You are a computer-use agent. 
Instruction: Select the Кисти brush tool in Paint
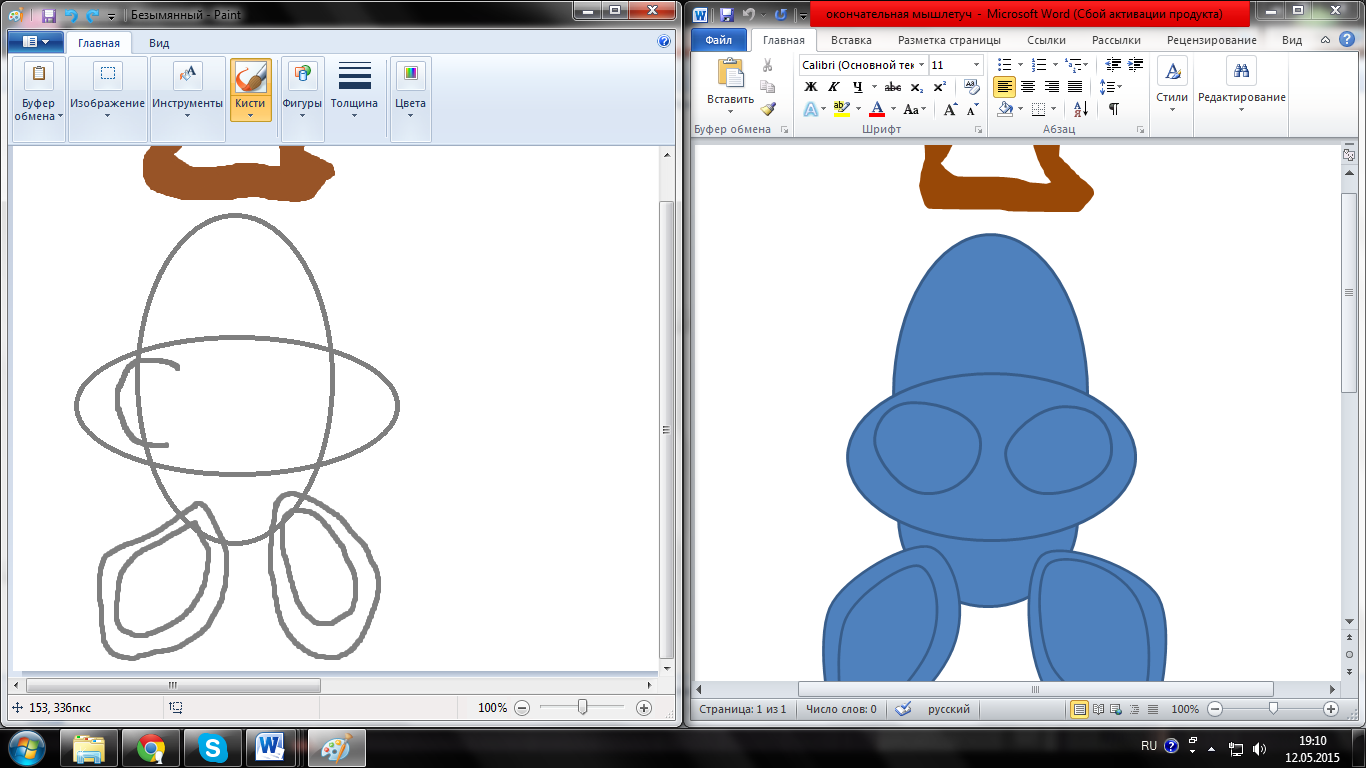pos(250,90)
